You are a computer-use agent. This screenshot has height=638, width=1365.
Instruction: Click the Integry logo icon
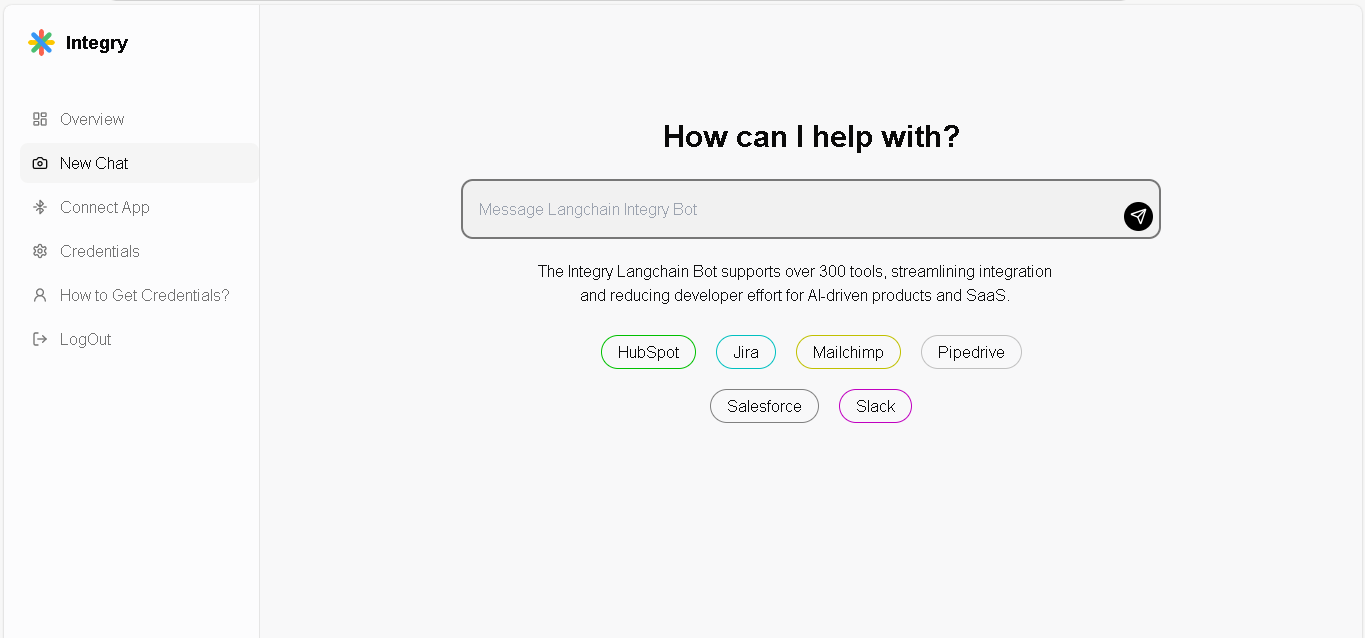click(x=40, y=42)
